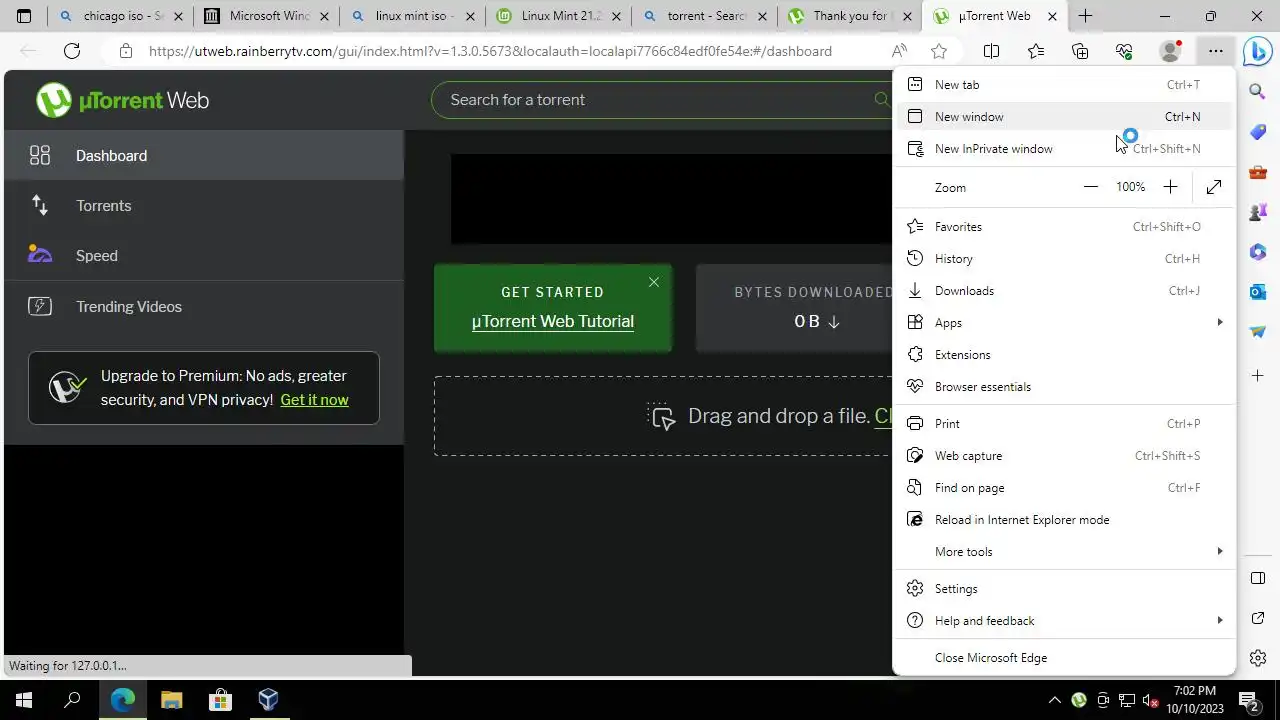The image size is (1280, 720).
Task: Click the µTorrent Web logo
Action: pos(122,100)
